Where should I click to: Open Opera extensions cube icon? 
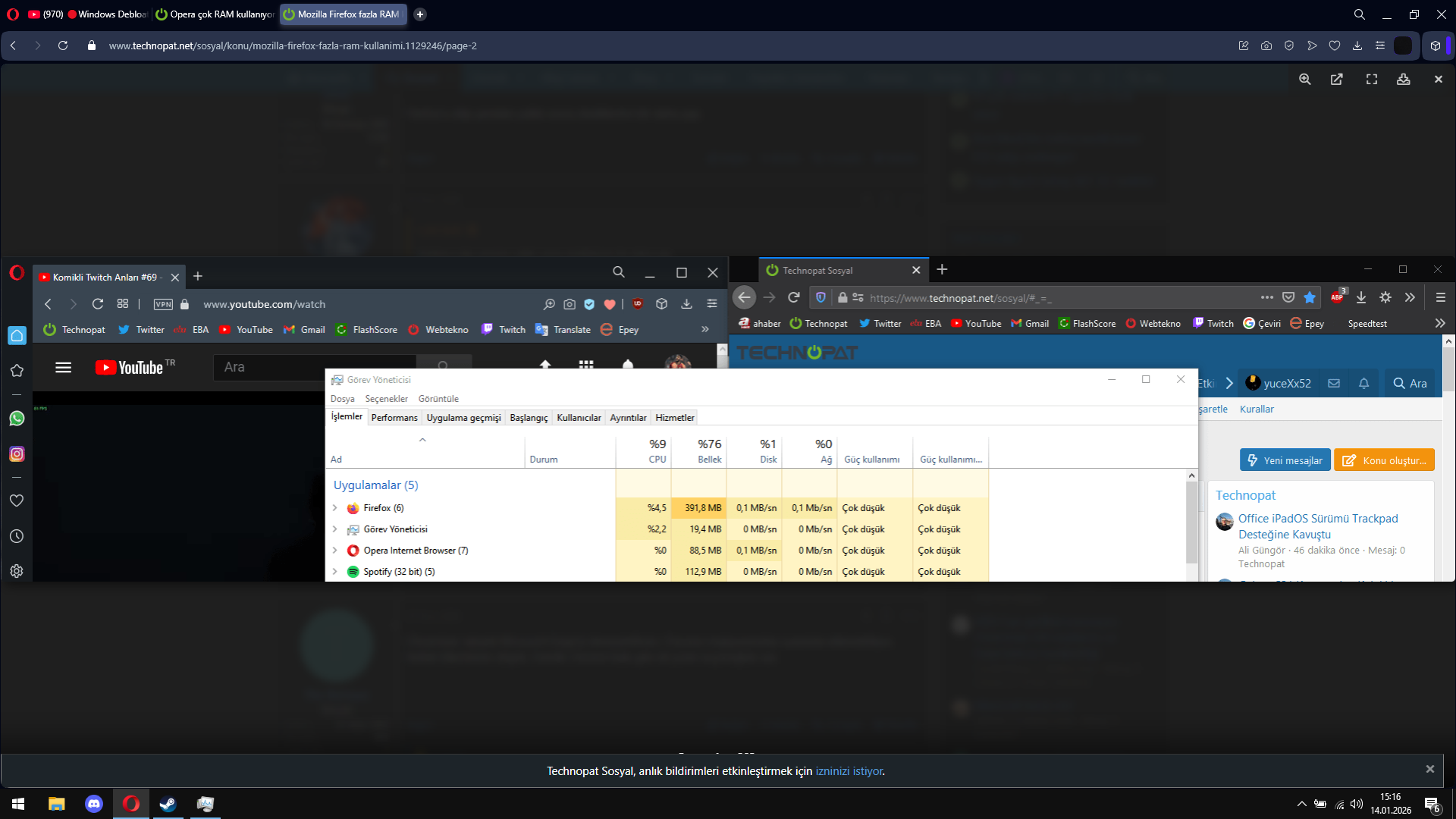click(1436, 45)
